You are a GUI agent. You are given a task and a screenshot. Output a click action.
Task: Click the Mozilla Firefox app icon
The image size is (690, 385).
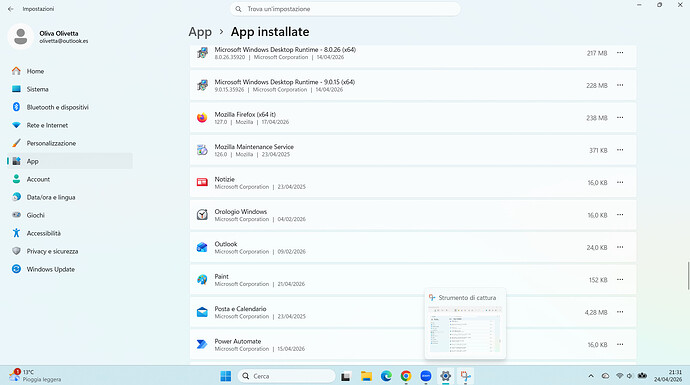202,117
